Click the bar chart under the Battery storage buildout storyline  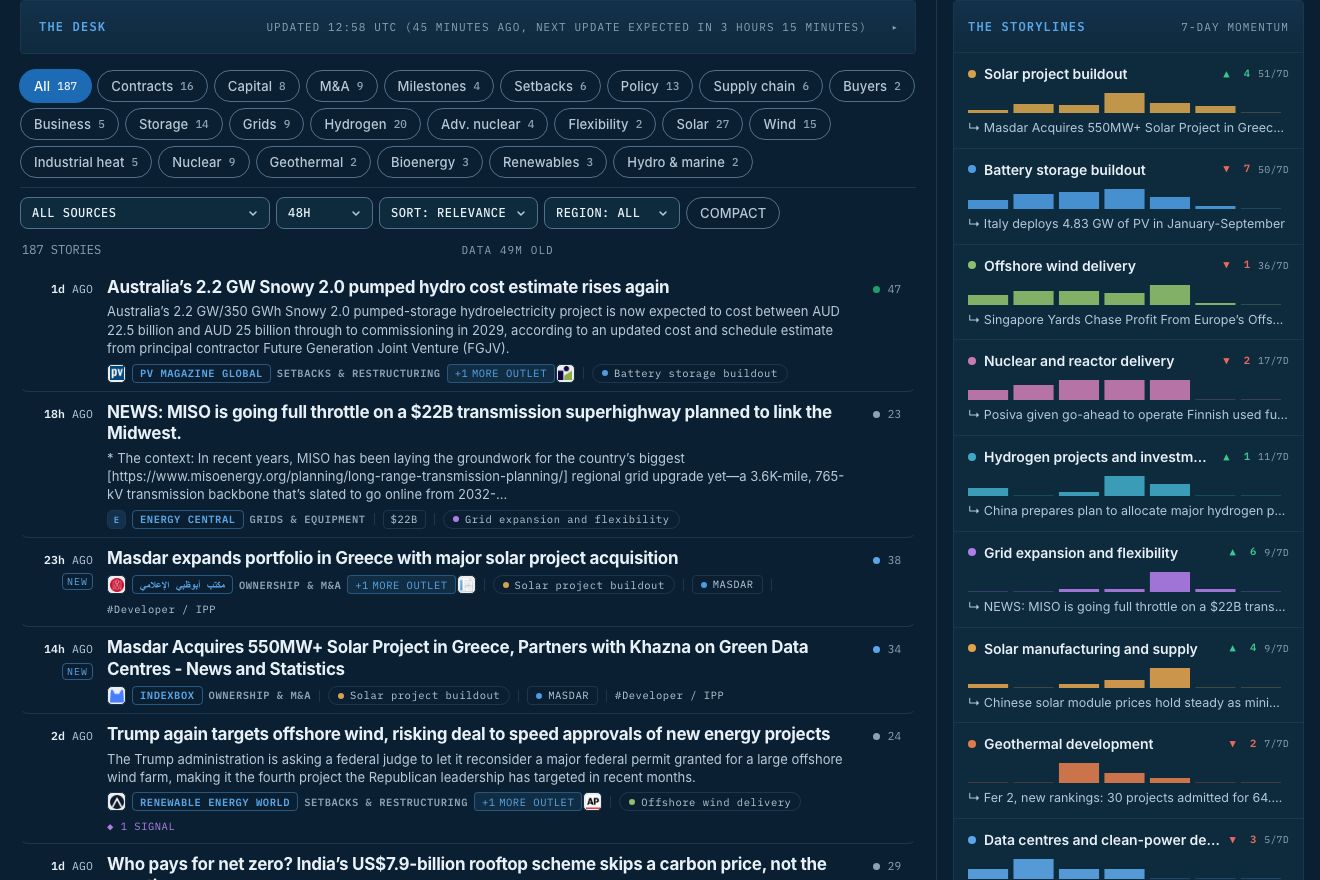click(1124, 198)
